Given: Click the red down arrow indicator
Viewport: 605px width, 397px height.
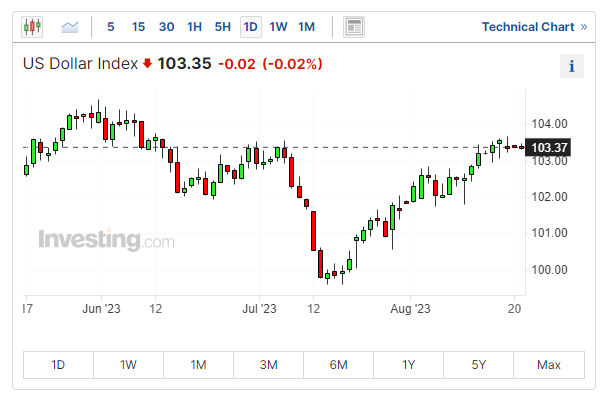Looking at the screenshot, I should click(x=147, y=63).
